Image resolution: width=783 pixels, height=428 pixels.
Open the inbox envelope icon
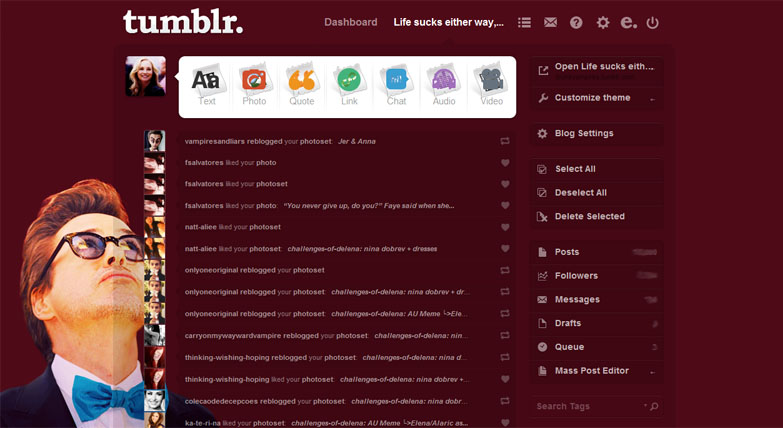[x=550, y=22]
